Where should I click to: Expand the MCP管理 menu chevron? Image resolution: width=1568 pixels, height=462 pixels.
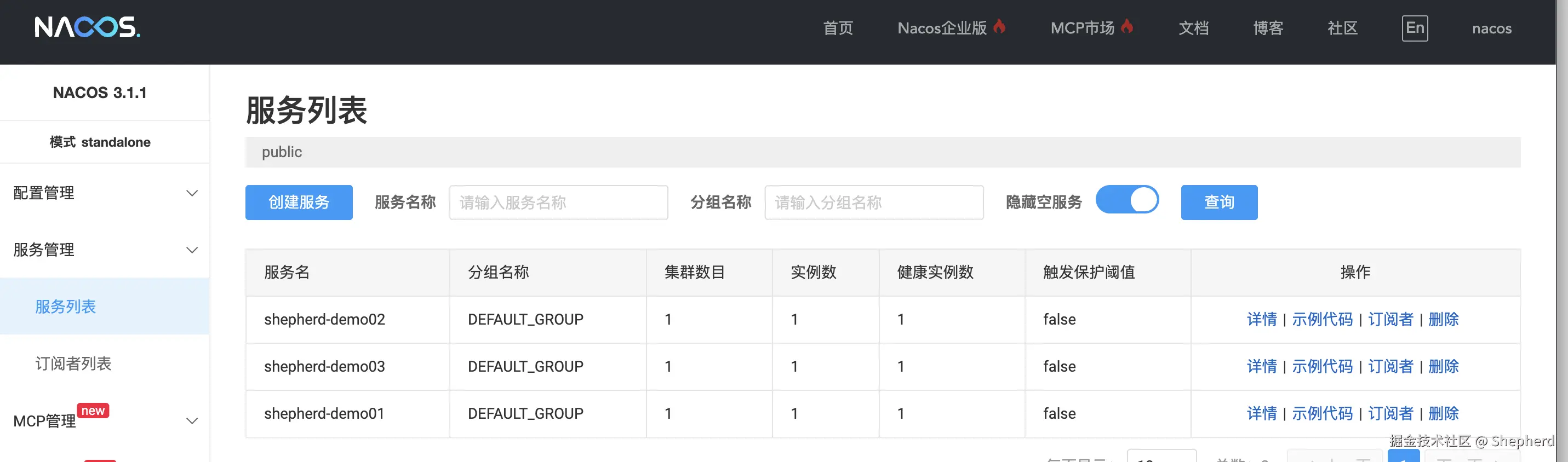[192, 420]
